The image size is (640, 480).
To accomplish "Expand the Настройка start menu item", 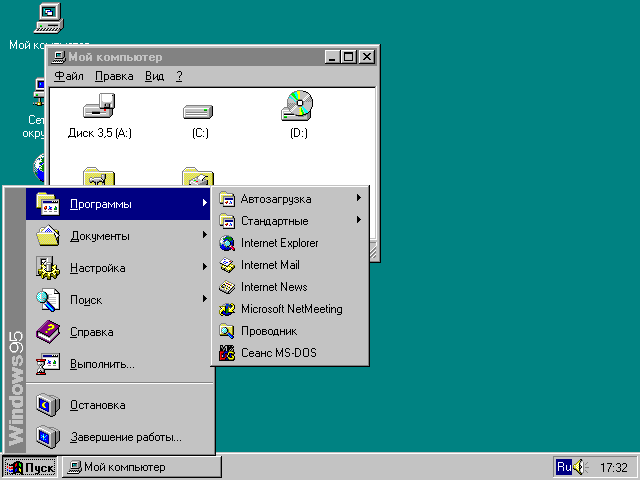I will [x=118, y=268].
